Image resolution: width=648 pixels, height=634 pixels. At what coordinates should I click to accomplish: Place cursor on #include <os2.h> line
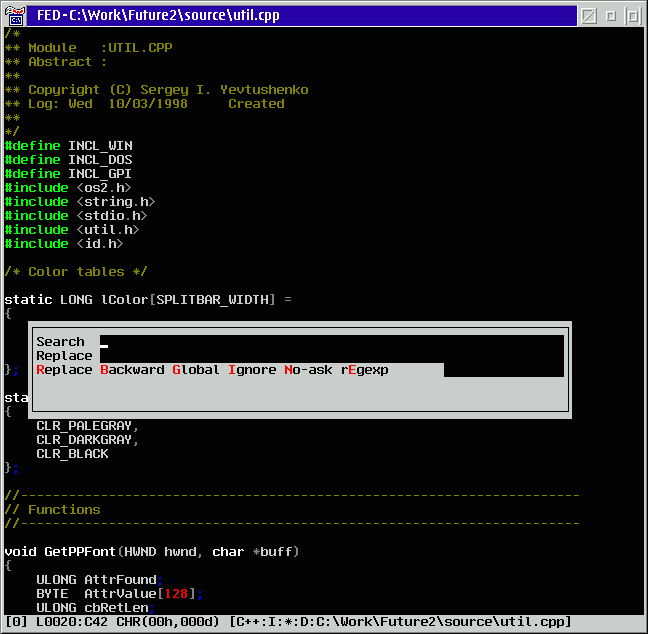click(x=68, y=188)
